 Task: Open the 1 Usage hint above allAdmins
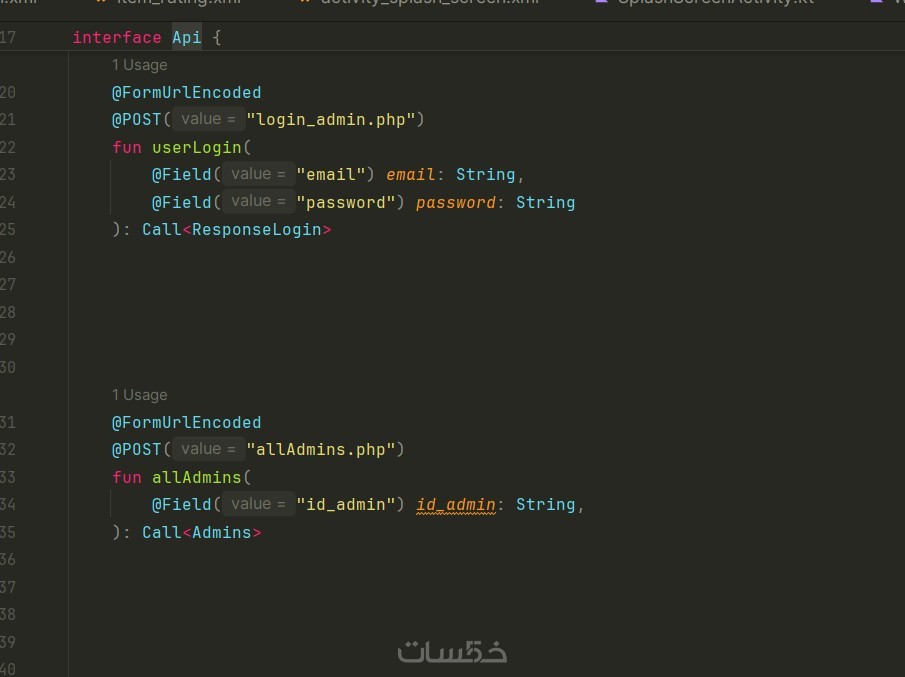click(140, 395)
